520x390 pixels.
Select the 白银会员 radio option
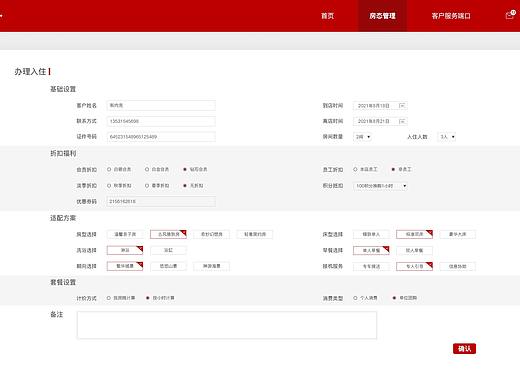(119, 169)
